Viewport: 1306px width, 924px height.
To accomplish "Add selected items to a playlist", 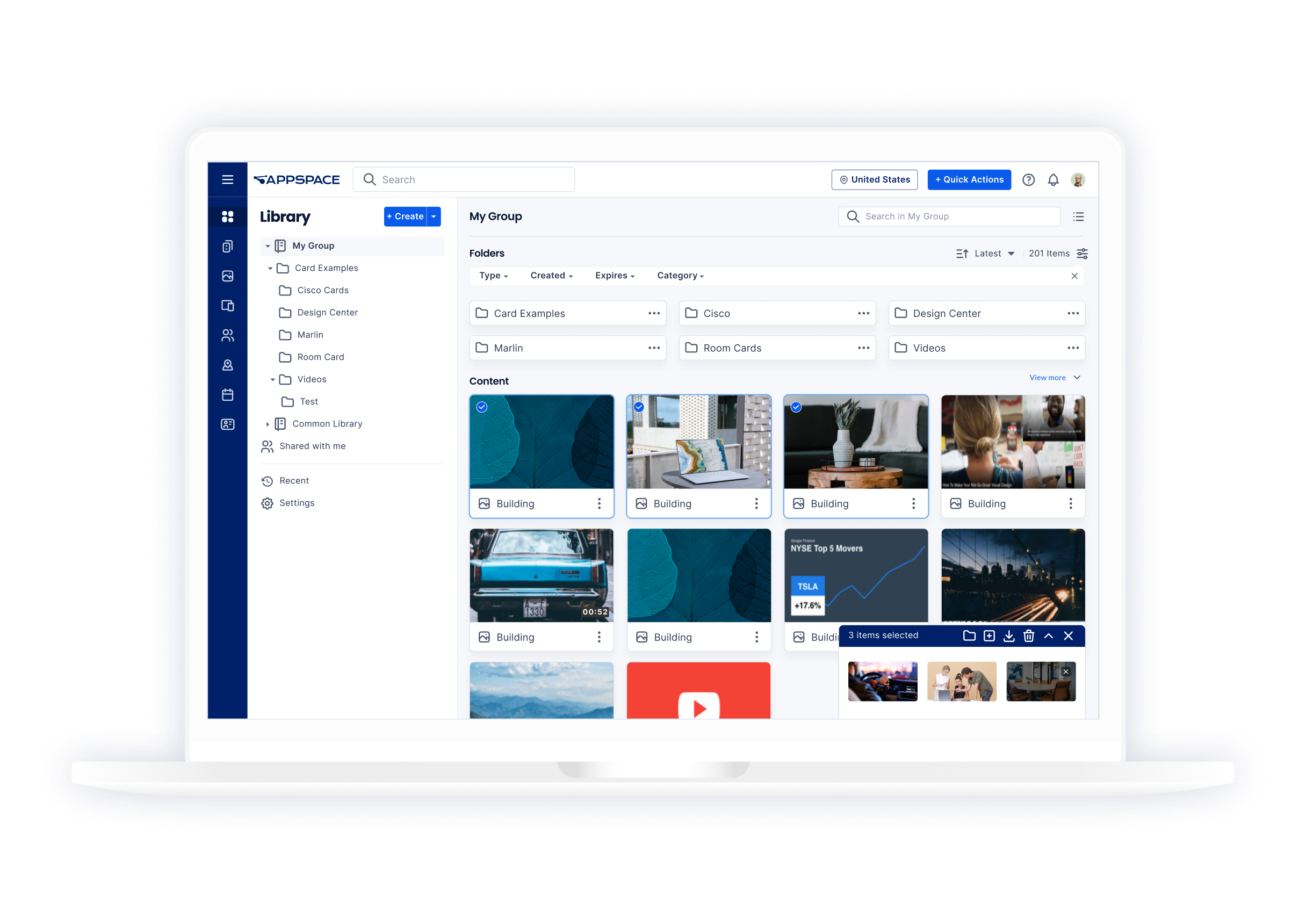I will click(x=988, y=636).
